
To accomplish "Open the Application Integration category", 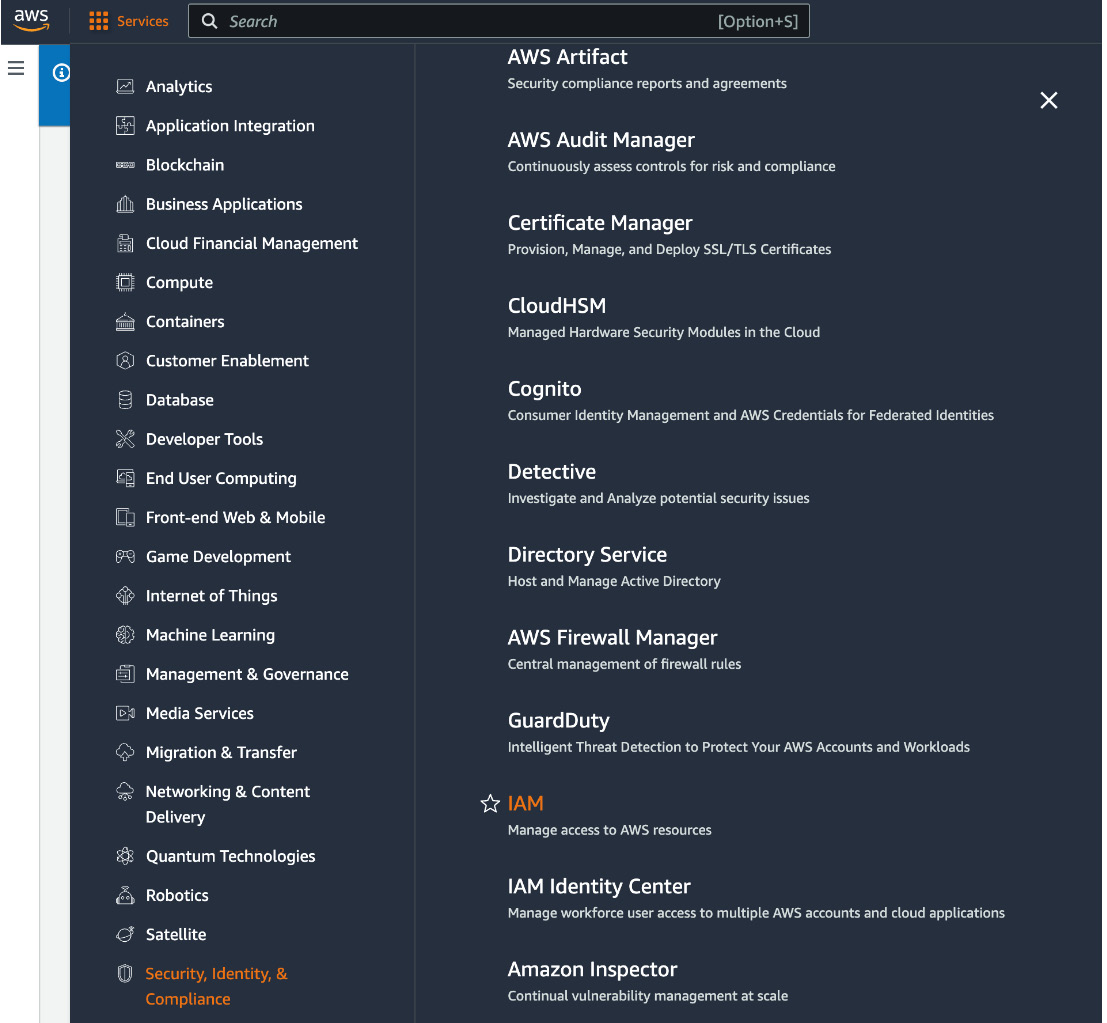I will tap(230, 126).
